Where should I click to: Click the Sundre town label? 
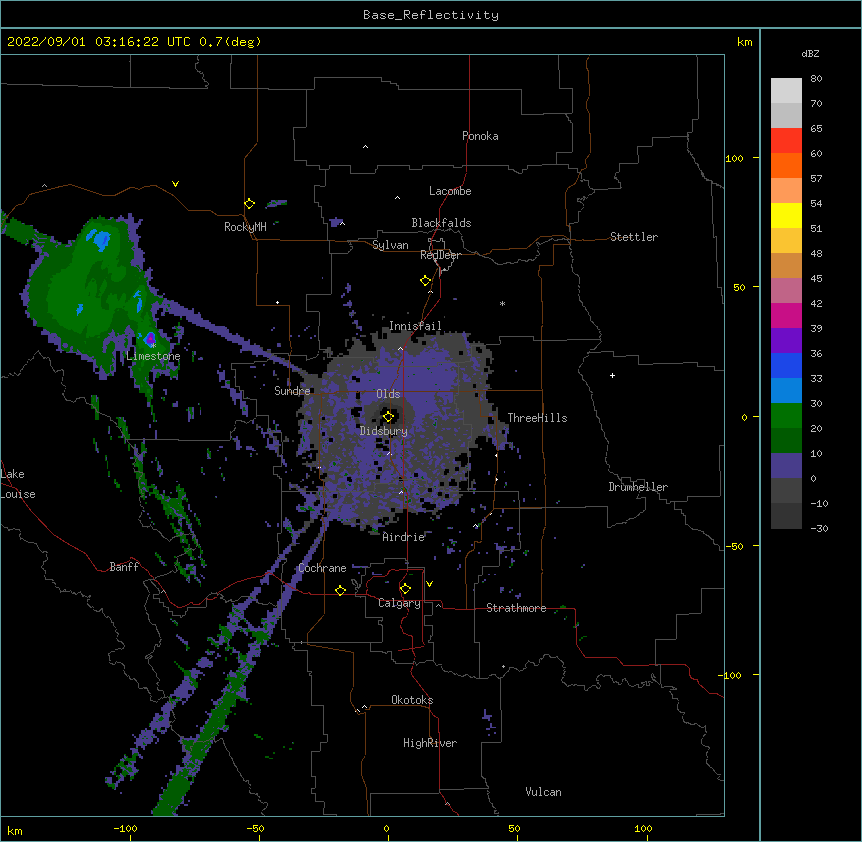[x=292, y=391]
